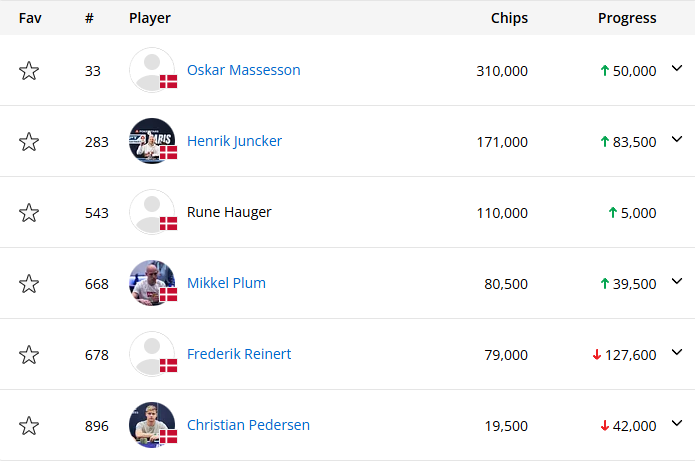Sort table by Chips column header
Screen dimensions: 695x461
point(509,18)
